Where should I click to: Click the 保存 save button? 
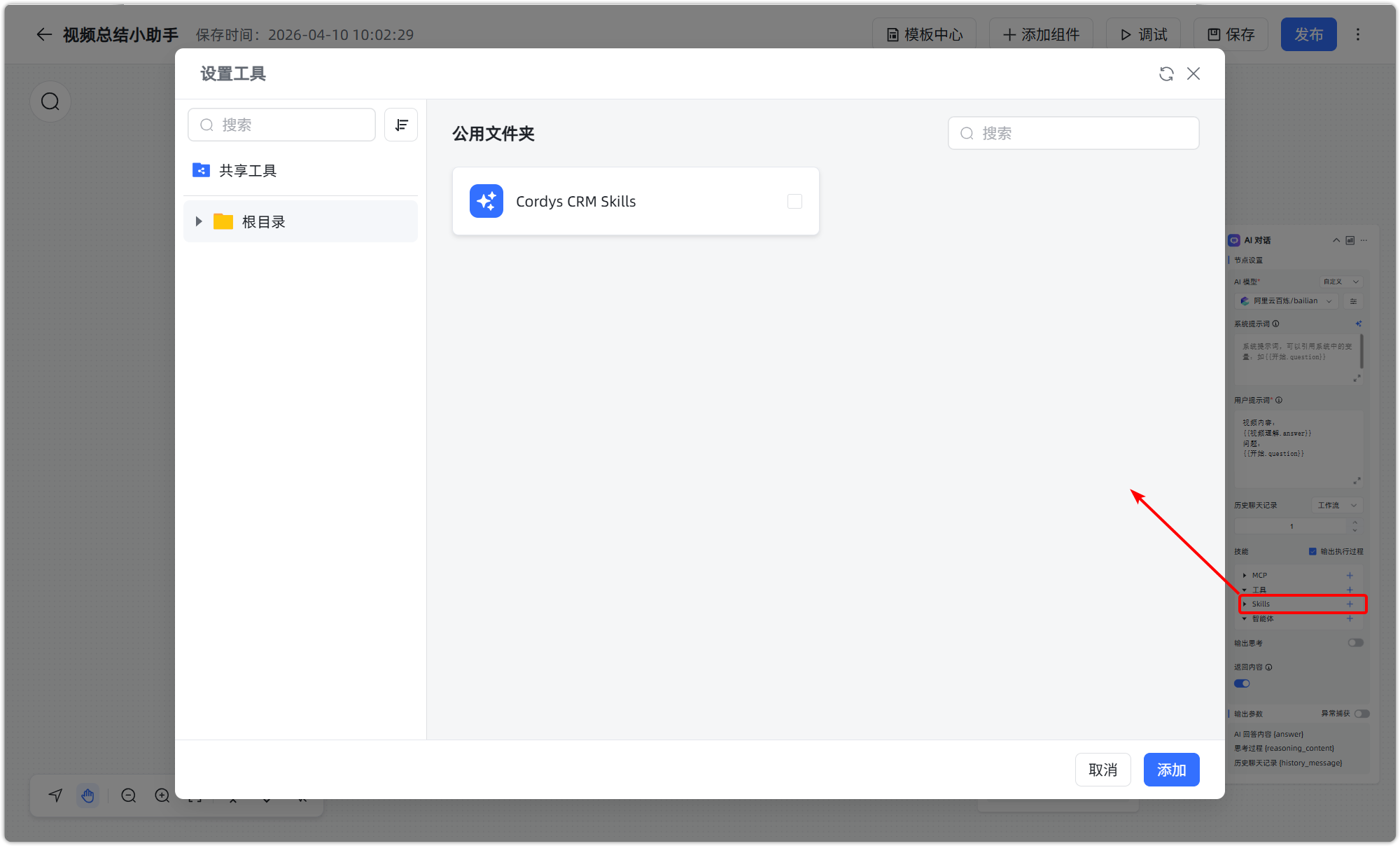(1231, 34)
